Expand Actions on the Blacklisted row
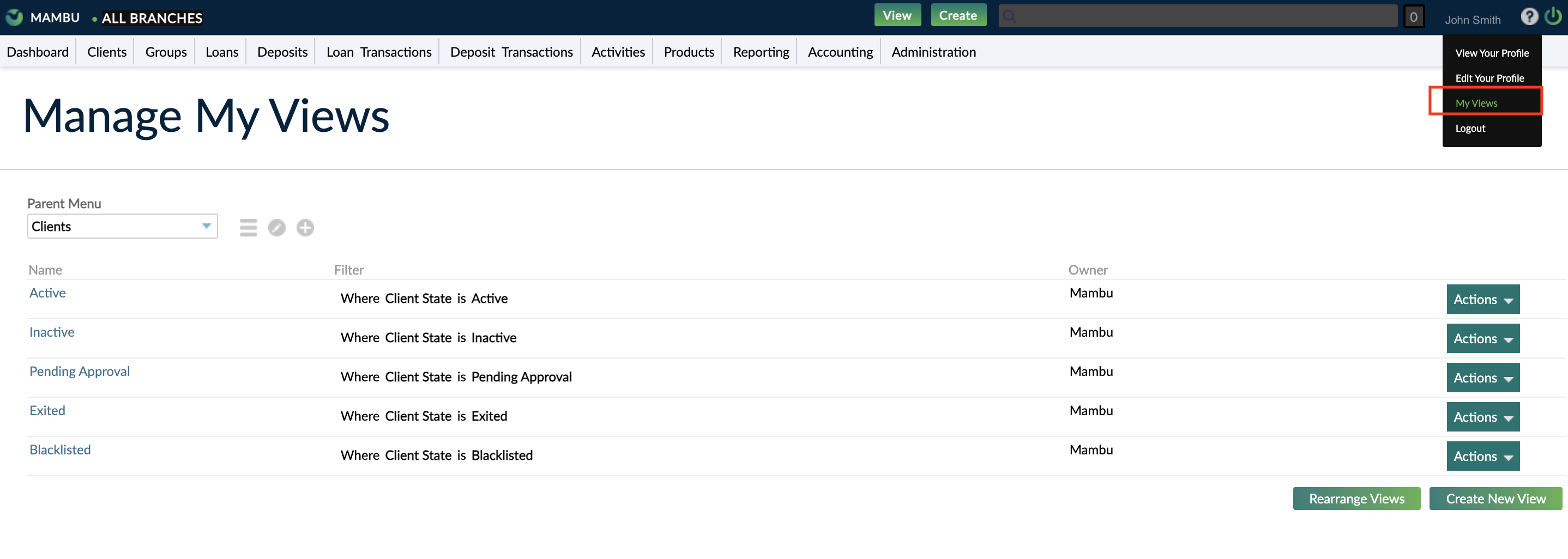Screen dimensions: 1568x559 click(x=1483, y=455)
